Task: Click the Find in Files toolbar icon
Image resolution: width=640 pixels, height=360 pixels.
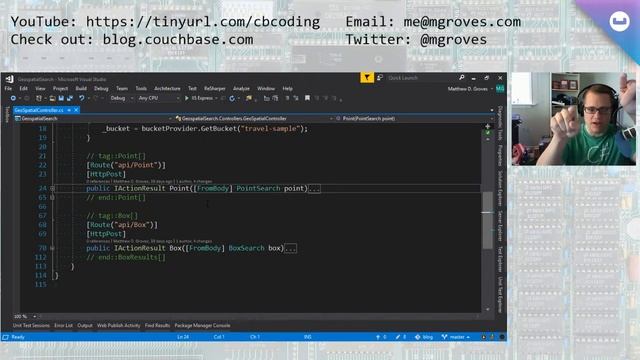Action: (248, 98)
